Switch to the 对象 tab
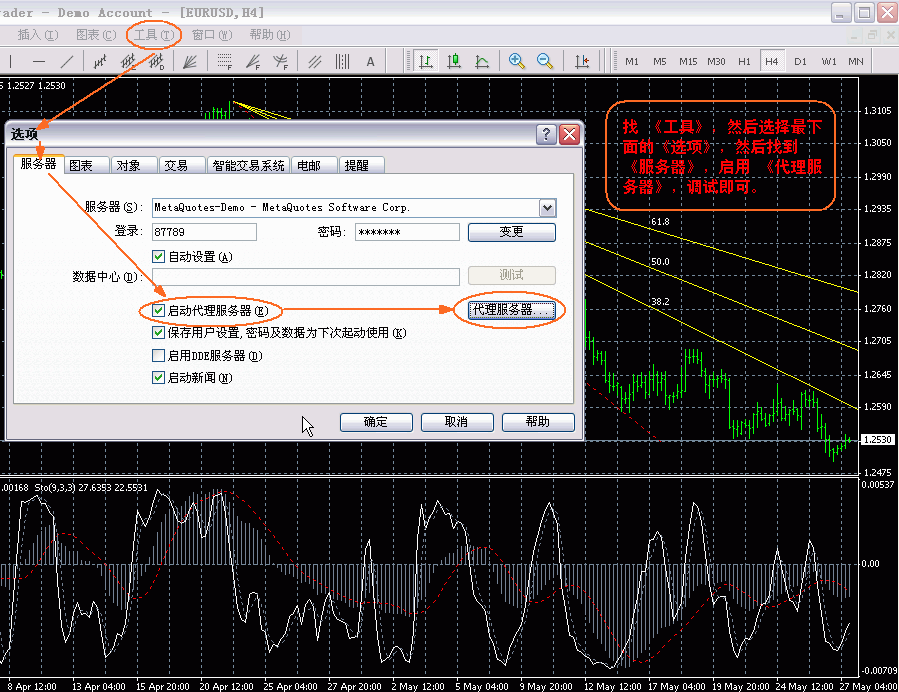Viewport: 899px width, 692px height. click(x=134, y=166)
